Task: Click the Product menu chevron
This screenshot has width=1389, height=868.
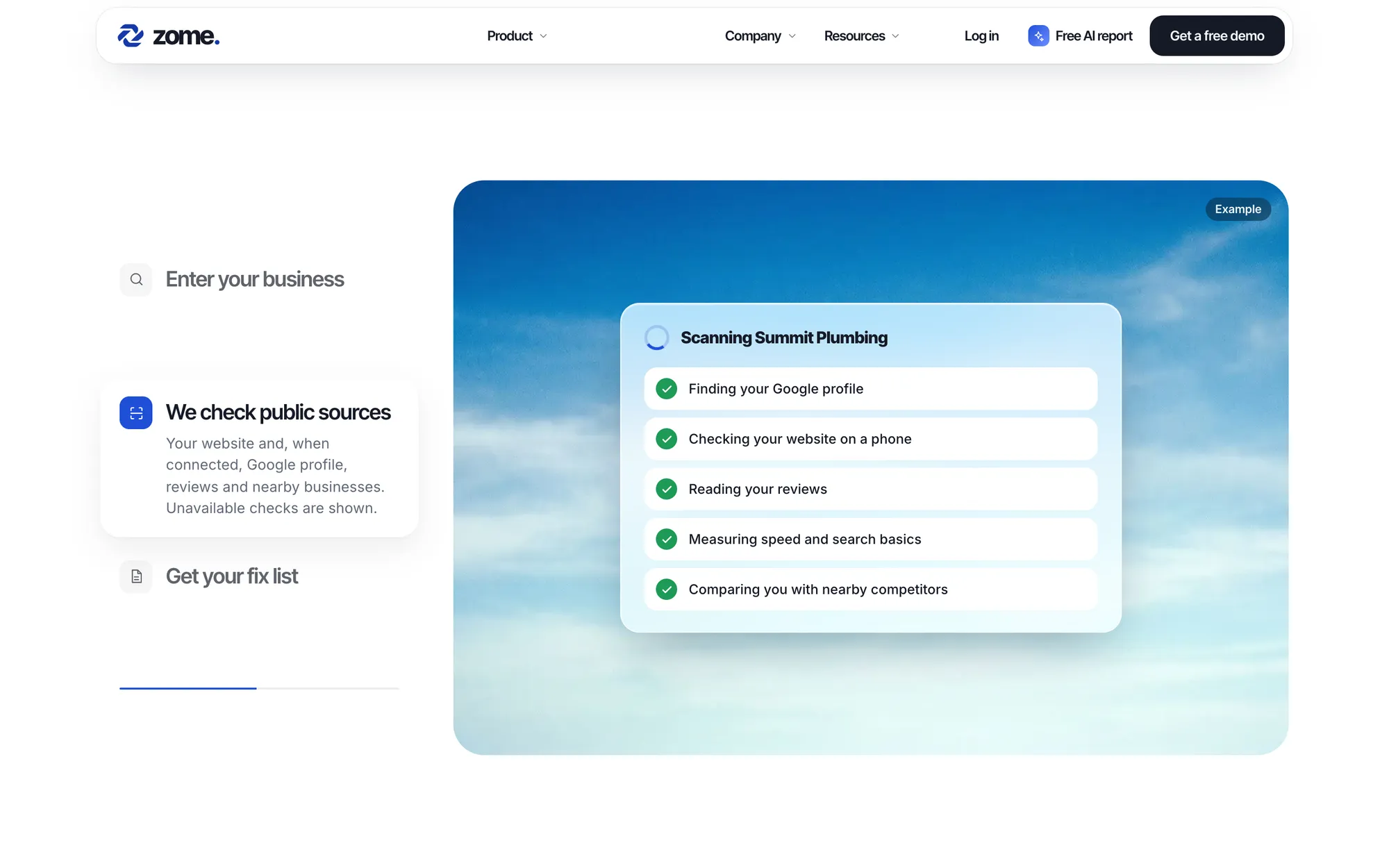Action: coord(543,36)
